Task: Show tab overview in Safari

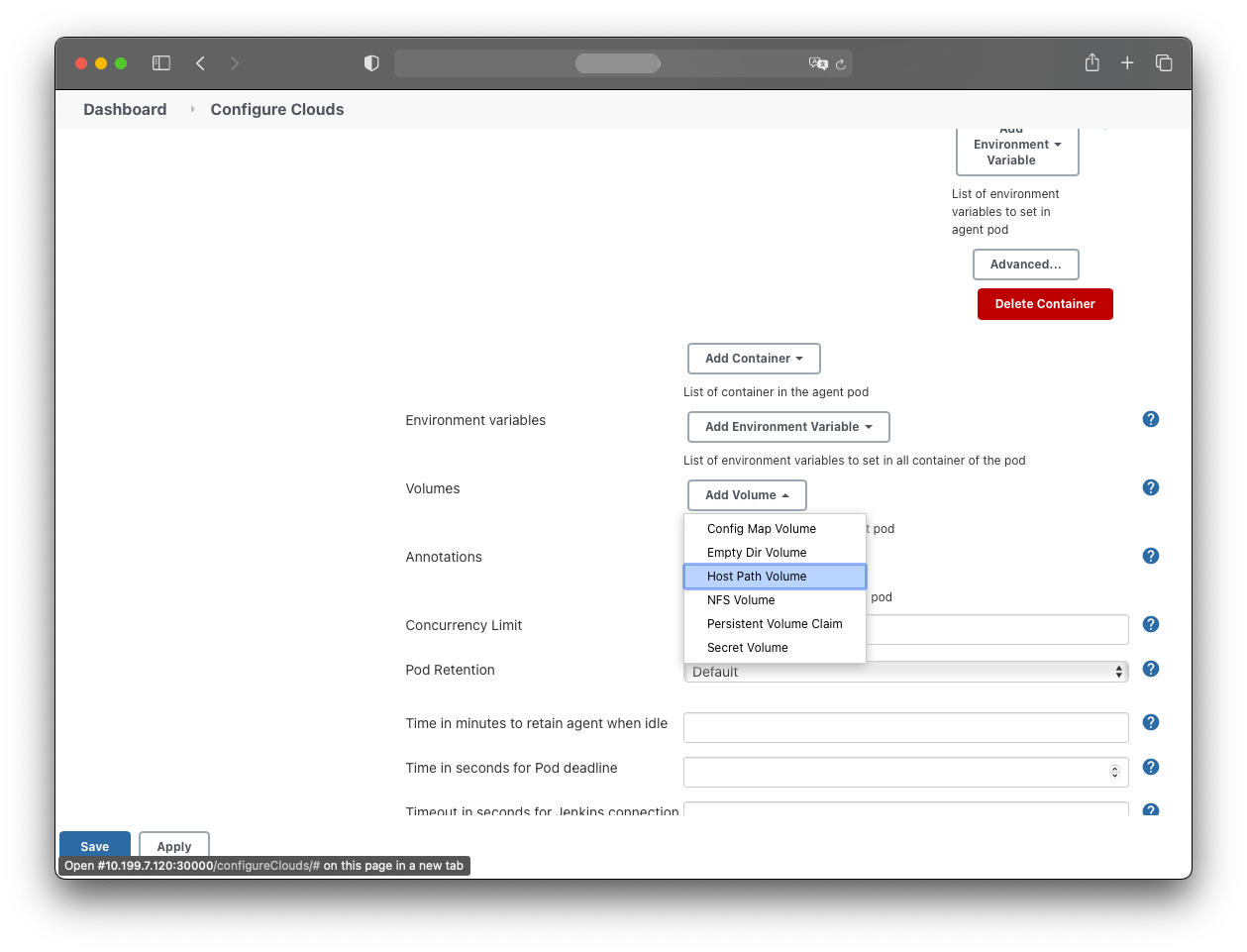Action: 1164,63
